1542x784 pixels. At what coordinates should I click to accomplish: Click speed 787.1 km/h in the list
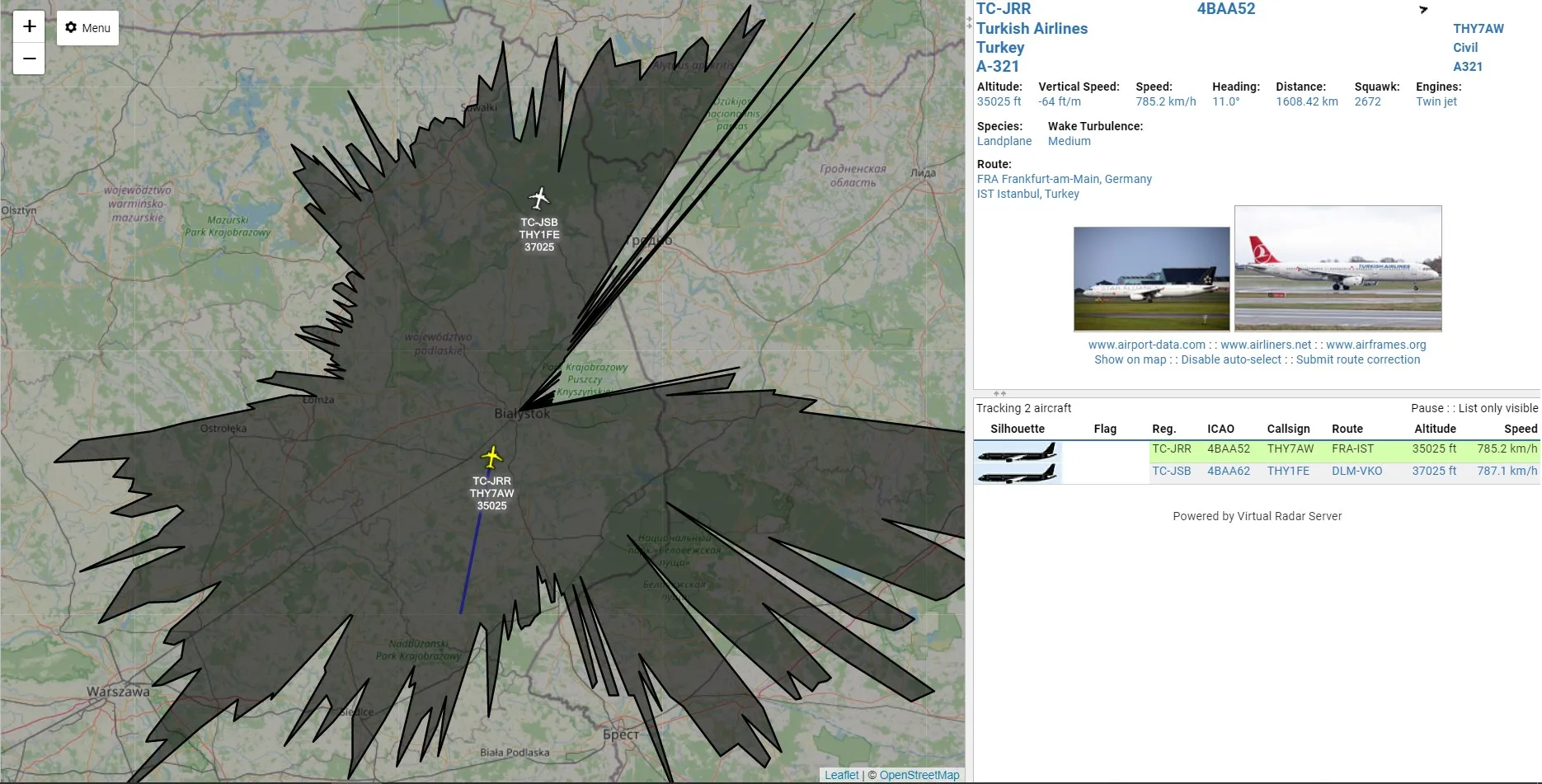1507,472
